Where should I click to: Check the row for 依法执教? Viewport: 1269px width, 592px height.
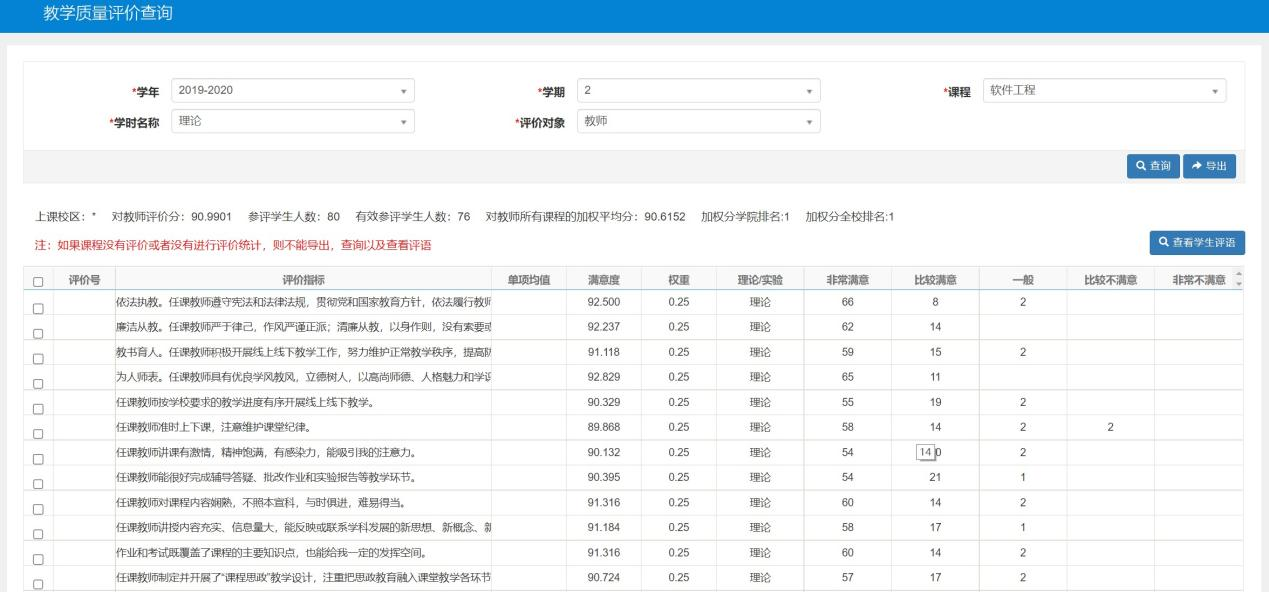point(38,309)
